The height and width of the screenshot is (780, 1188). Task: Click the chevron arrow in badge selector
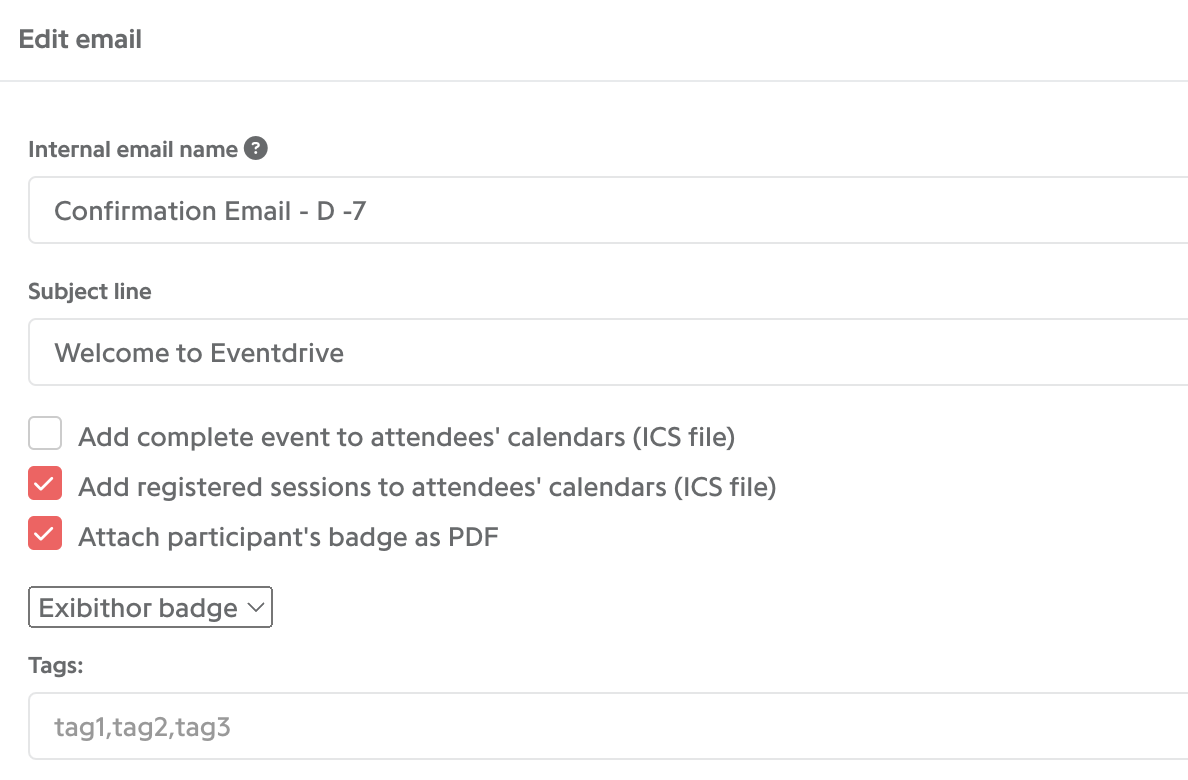256,607
